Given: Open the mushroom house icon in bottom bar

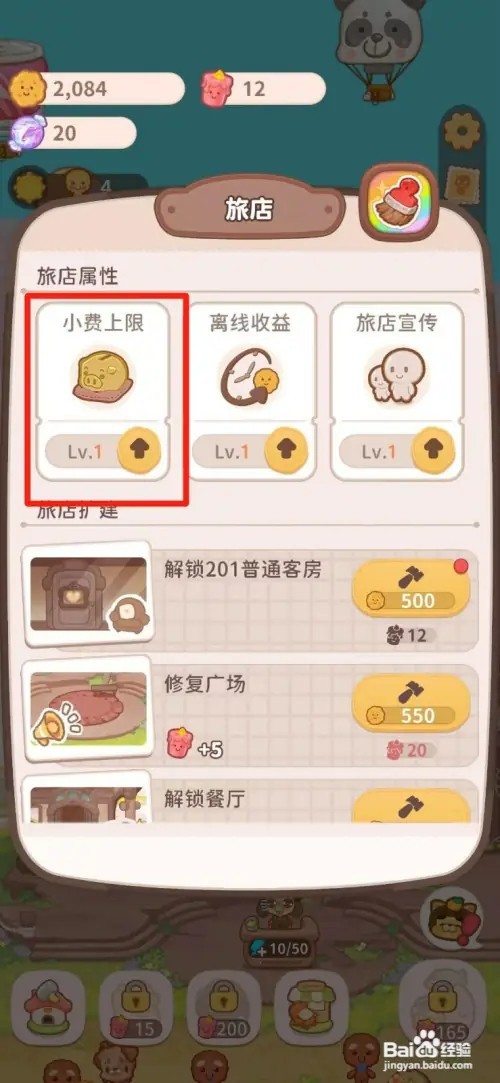Looking at the screenshot, I should pos(48,1008).
